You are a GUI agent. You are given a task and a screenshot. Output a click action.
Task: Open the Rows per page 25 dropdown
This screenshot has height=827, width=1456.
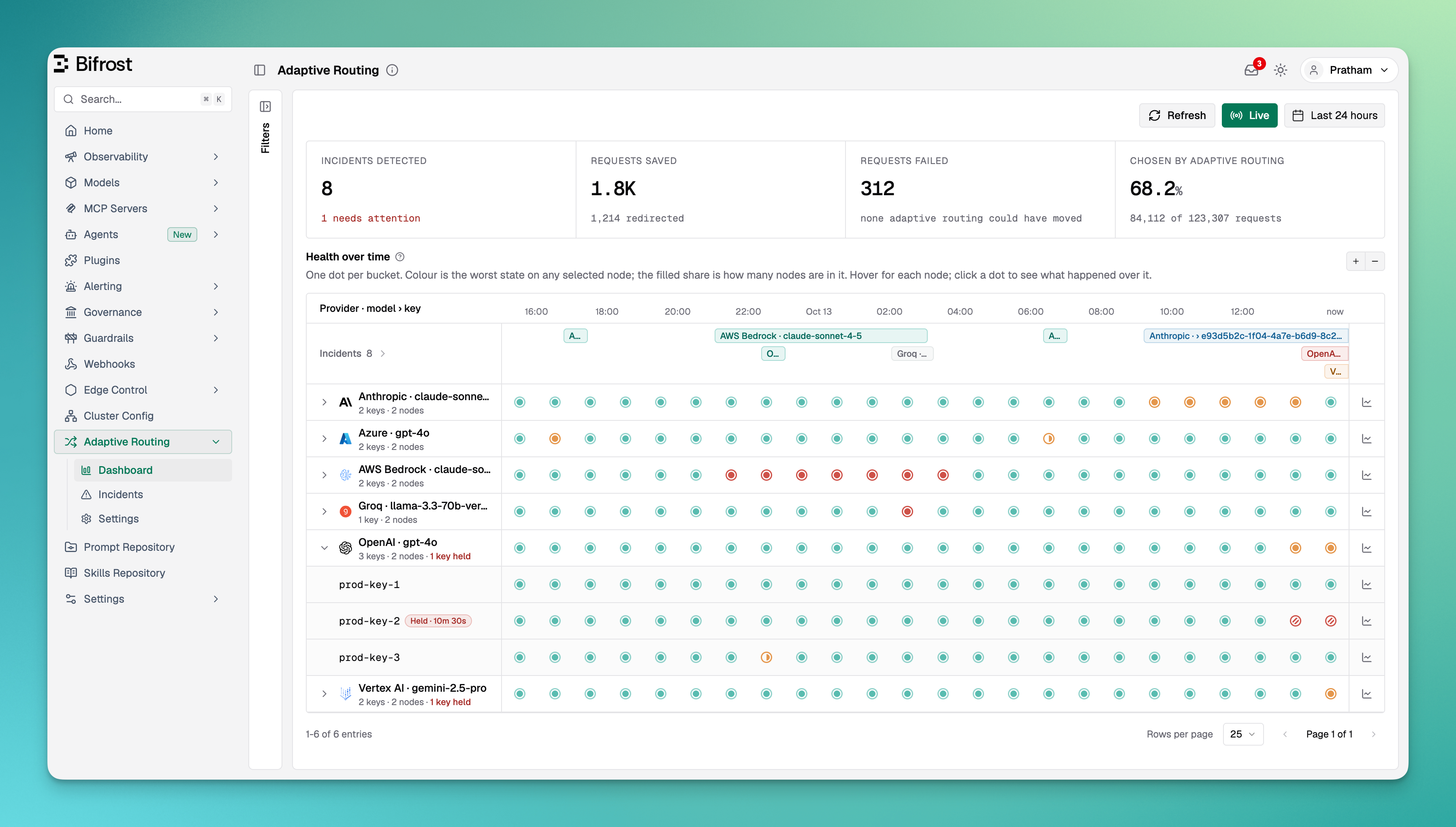(x=1243, y=734)
